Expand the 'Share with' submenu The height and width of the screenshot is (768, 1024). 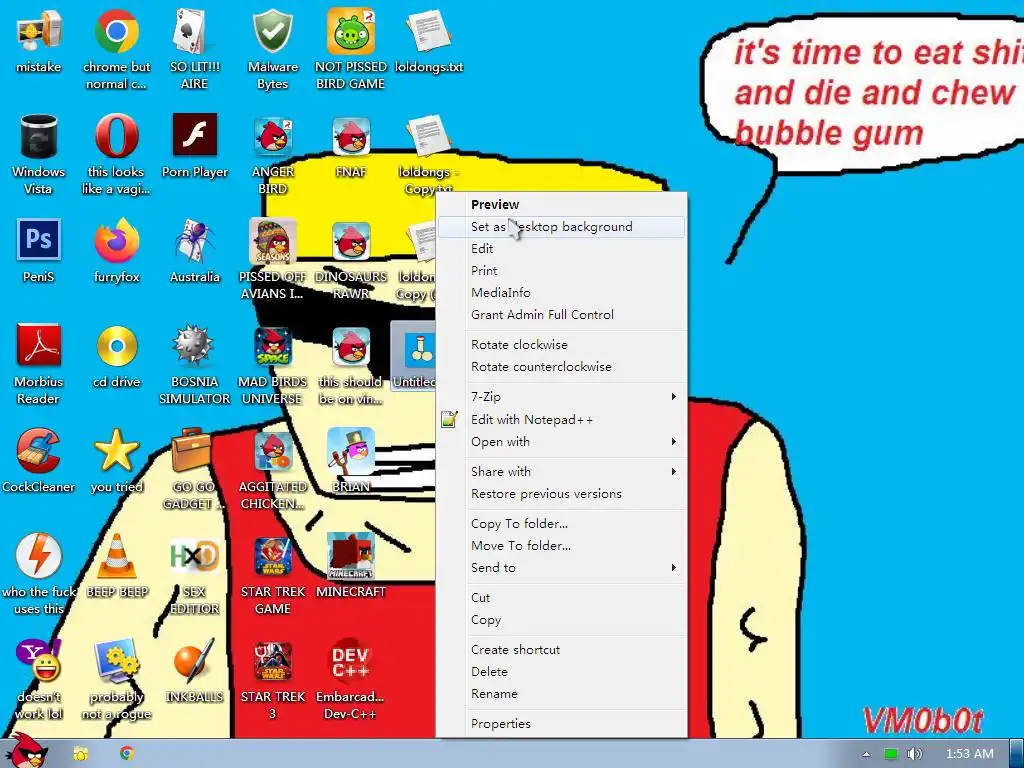561,472
